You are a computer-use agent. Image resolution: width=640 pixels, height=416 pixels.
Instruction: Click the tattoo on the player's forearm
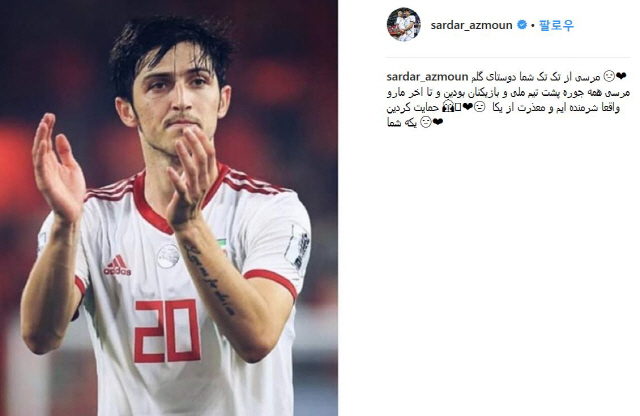209,280
